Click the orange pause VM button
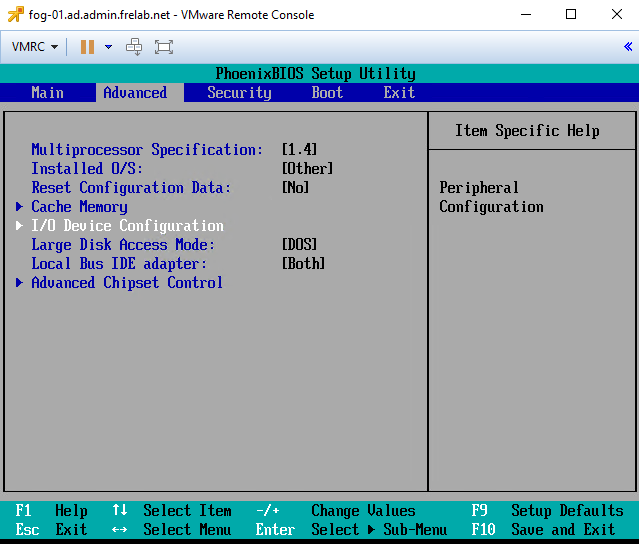 (x=87, y=47)
